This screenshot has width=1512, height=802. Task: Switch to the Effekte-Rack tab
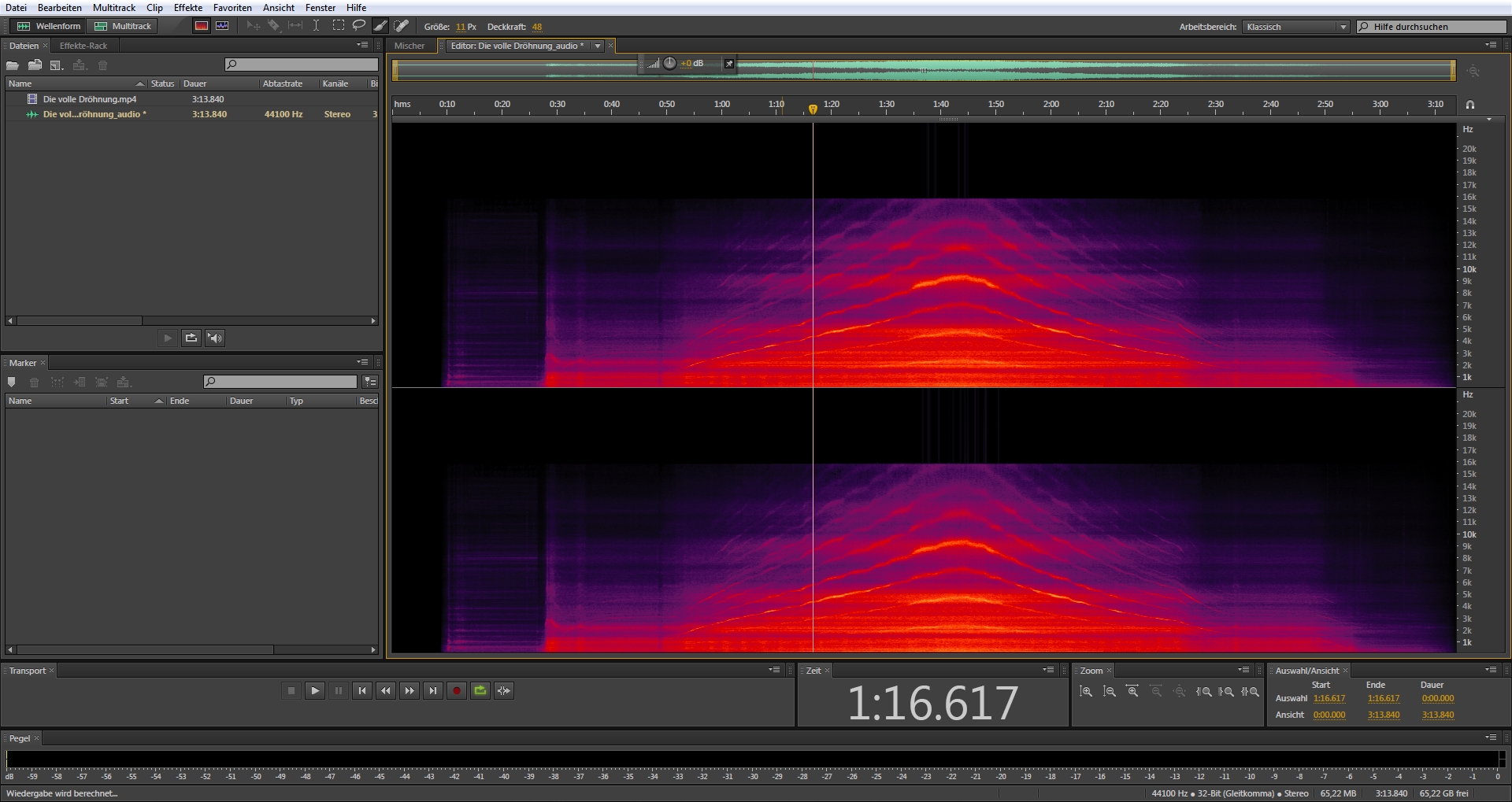83,46
